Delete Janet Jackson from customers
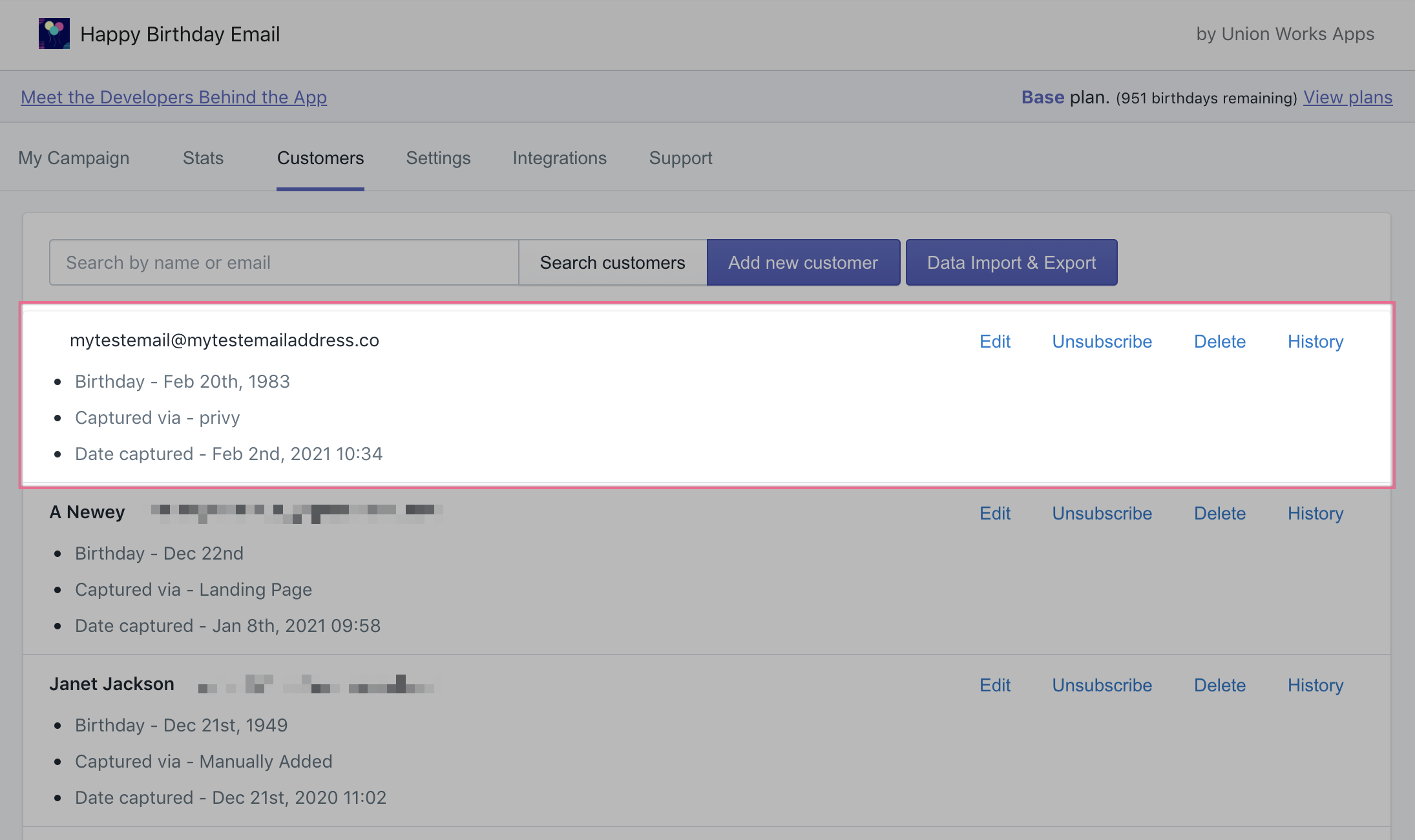This screenshot has width=1415, height=840. pos(1219,685)
